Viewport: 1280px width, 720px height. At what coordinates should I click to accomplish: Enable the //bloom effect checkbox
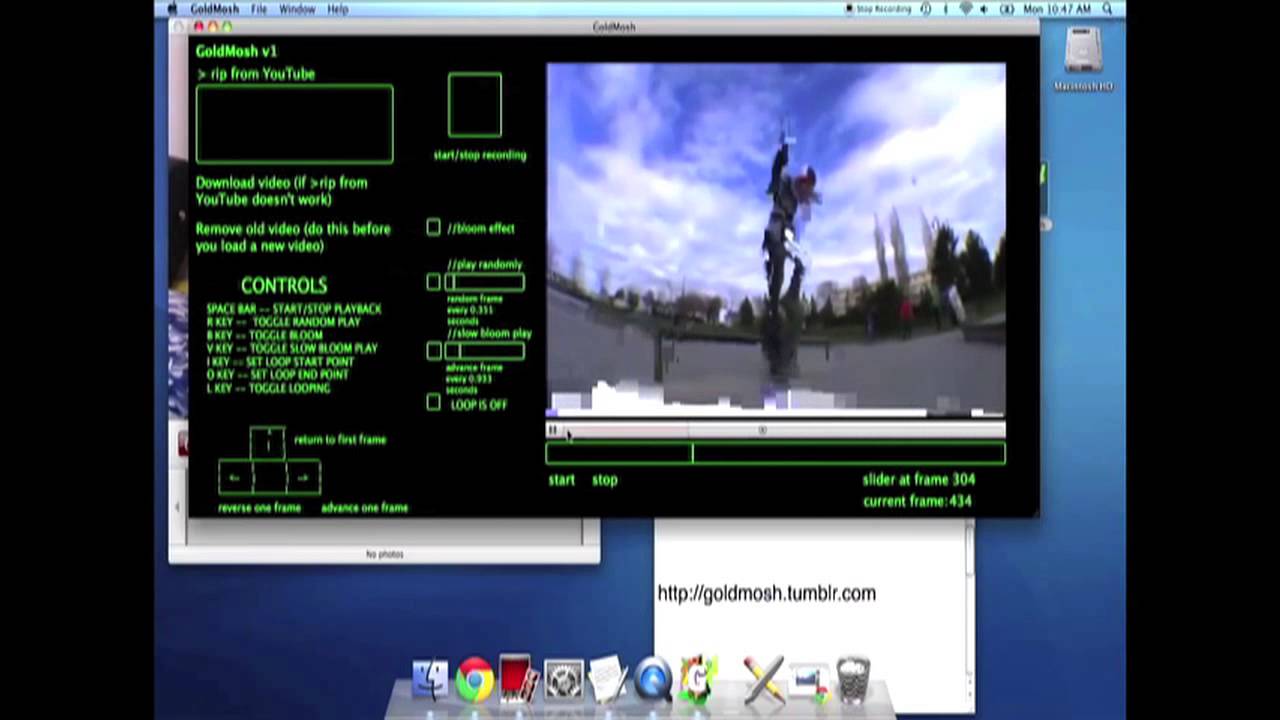[433, 228]
